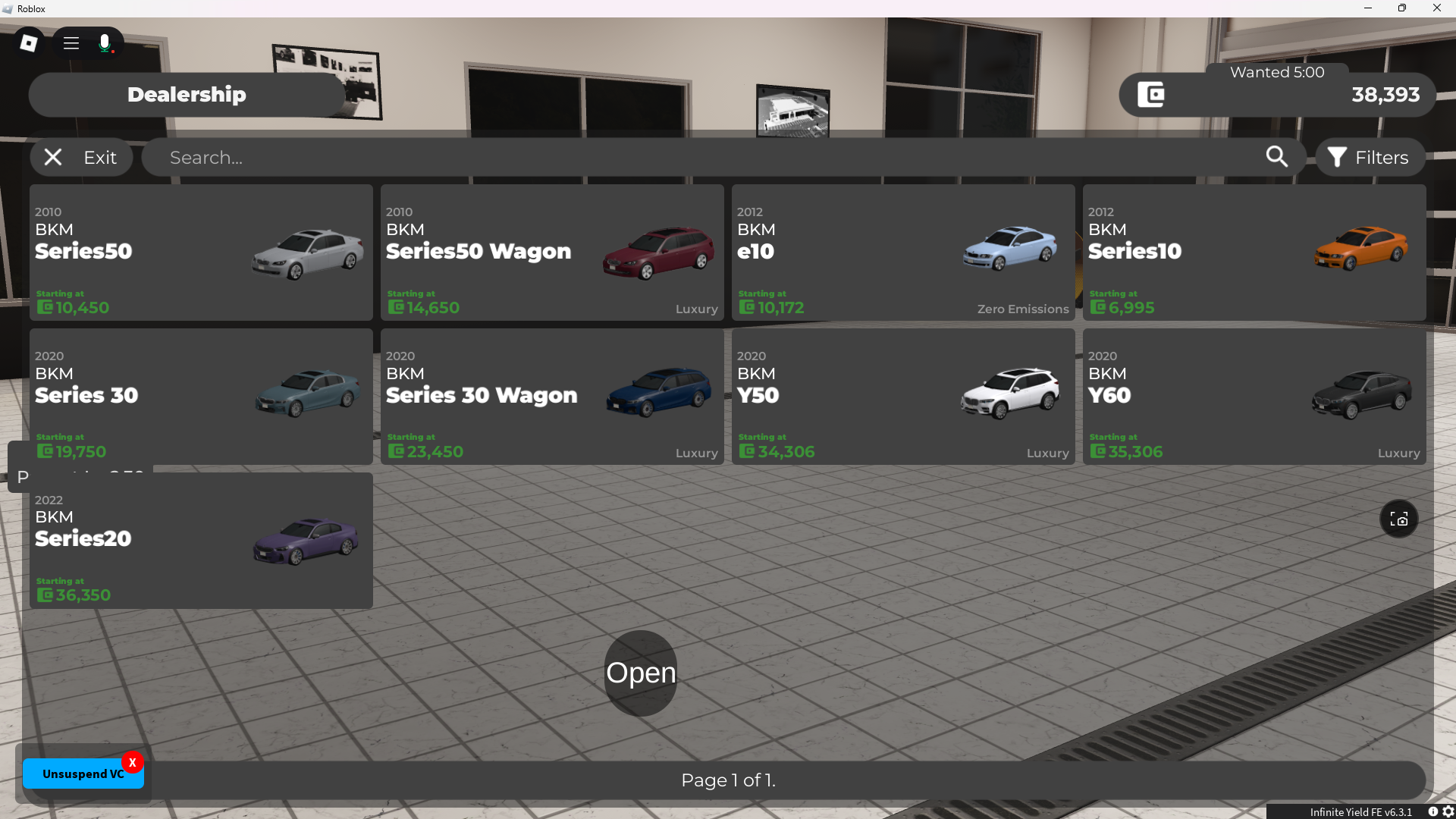Click the Search input field
Viewport: 1456px width, 819px height.
(682, 158)
